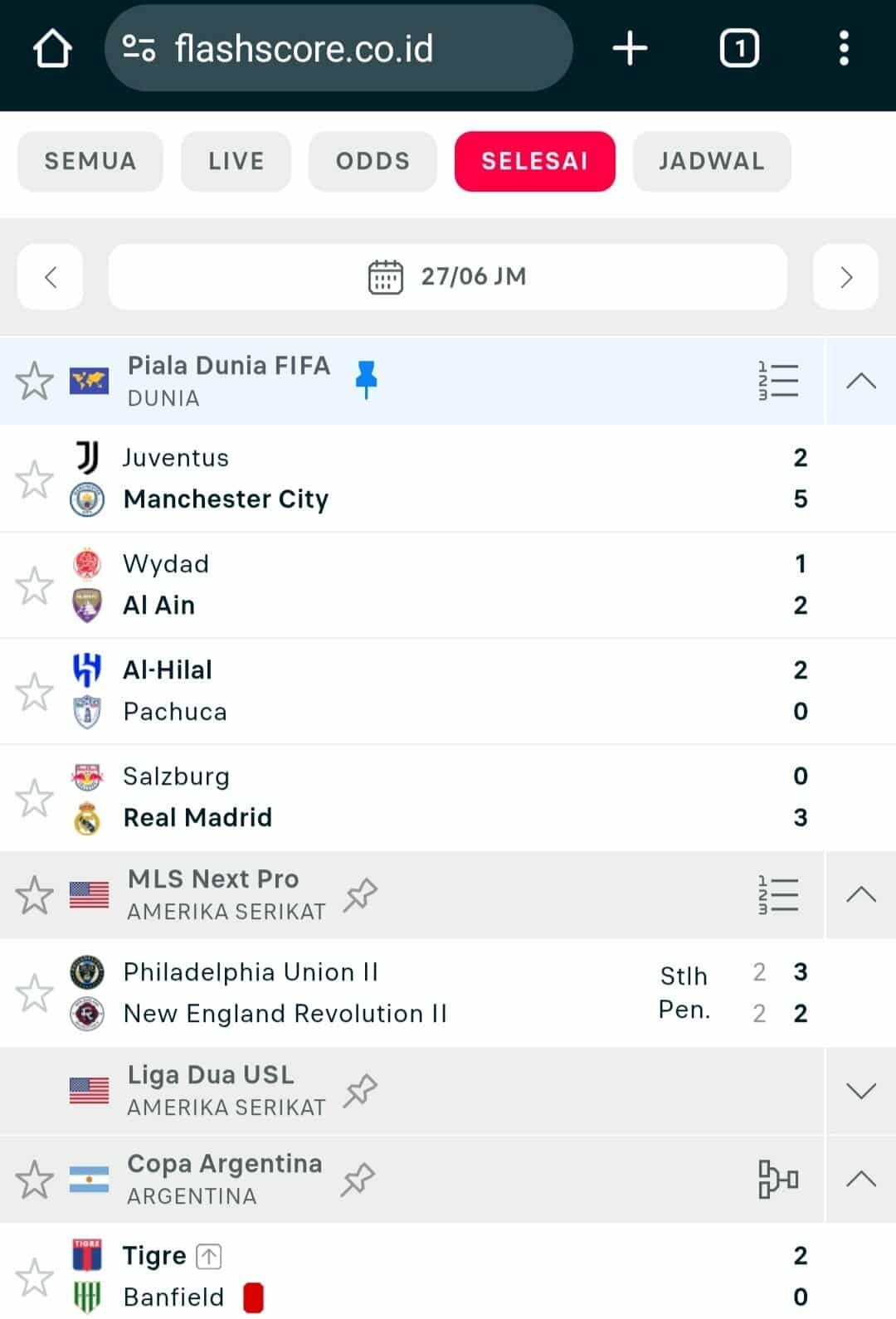Switch to the LIVE tab

point(236,161)
